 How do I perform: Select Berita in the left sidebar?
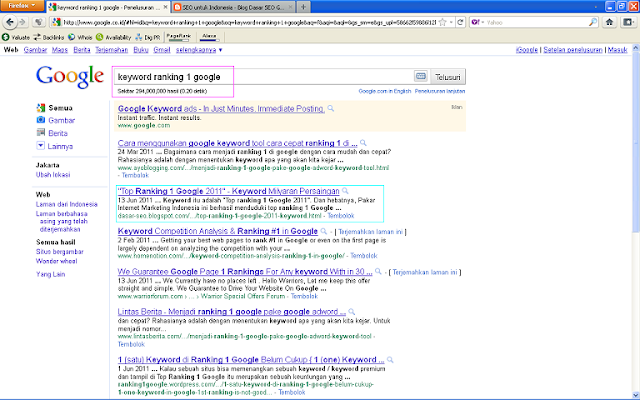point(52,133)
